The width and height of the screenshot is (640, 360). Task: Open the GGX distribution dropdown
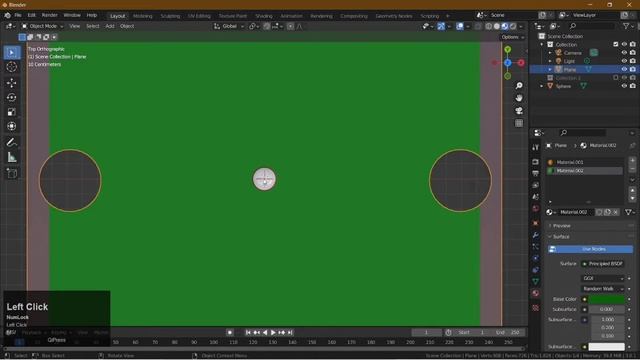[603, 278]
